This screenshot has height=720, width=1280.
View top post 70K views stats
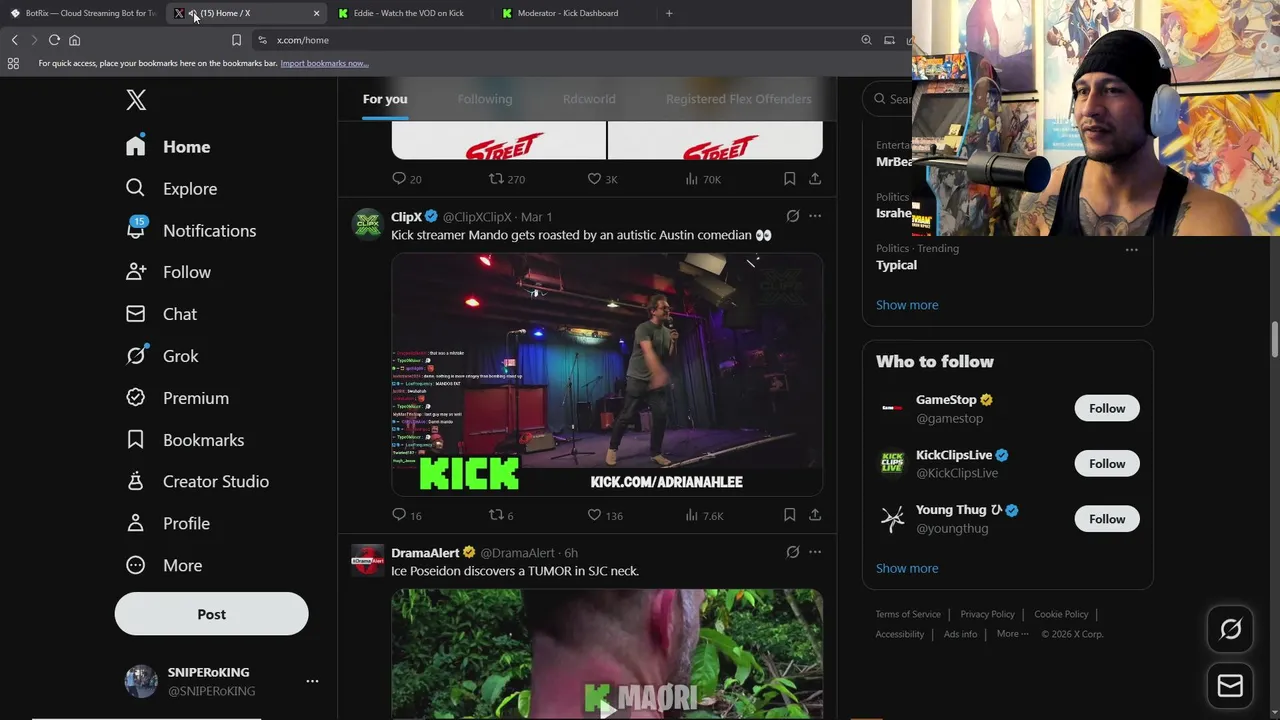coord(703,179)
